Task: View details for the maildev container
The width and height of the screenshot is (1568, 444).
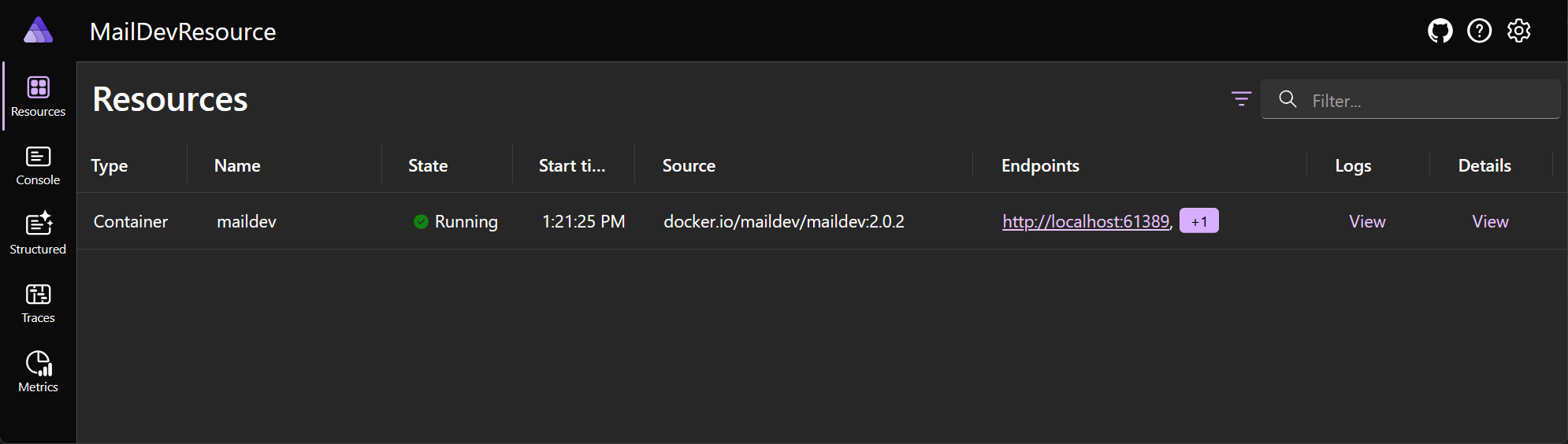Action: pos(1489,221)
